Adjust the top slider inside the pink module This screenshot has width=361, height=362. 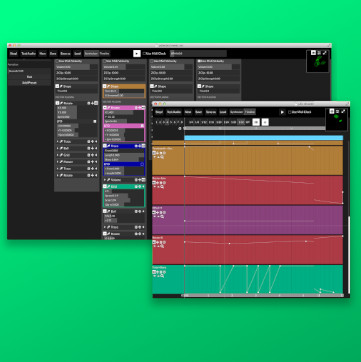click(x=124, y=112)
